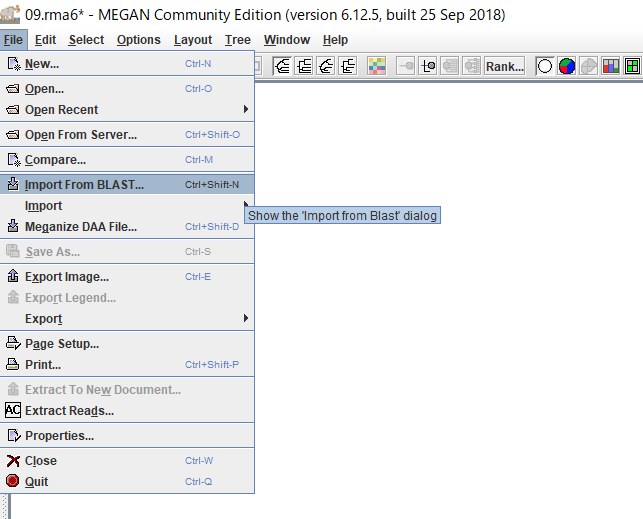Click the Rank... toolbar button
Viewport: 643px width, 519px height.
click(x=504, y=66)
